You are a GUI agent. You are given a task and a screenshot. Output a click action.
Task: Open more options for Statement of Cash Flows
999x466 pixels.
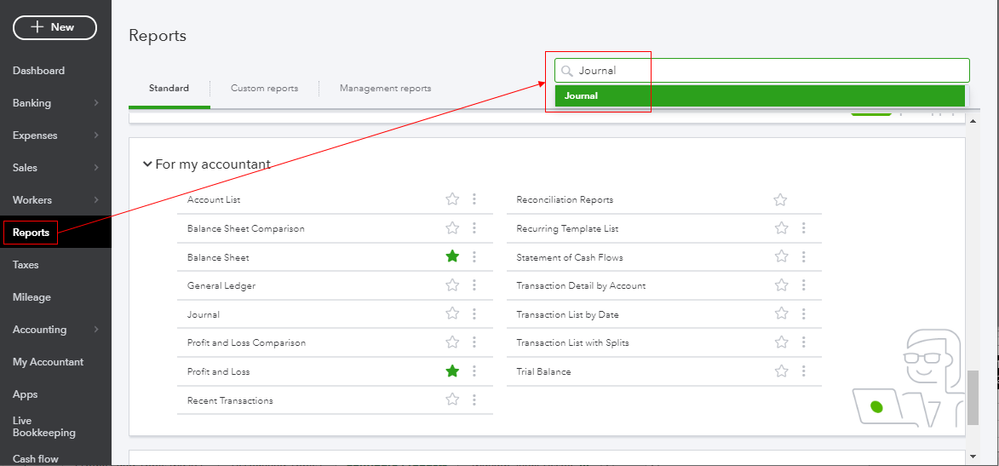803,257
